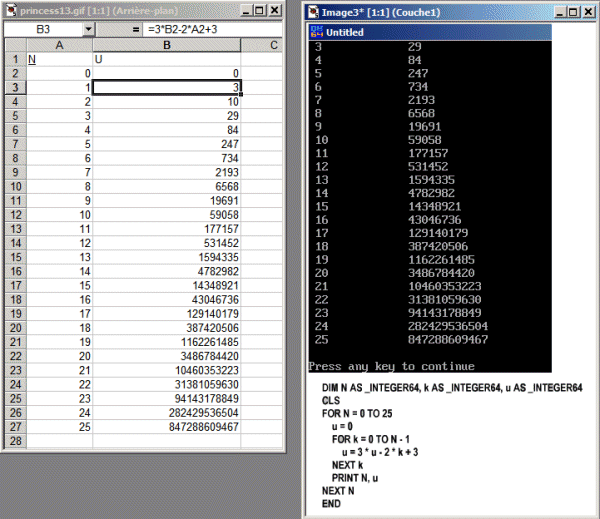Click the princess13.gif window title icon
600x519 pixels.
tap(10, 10)
